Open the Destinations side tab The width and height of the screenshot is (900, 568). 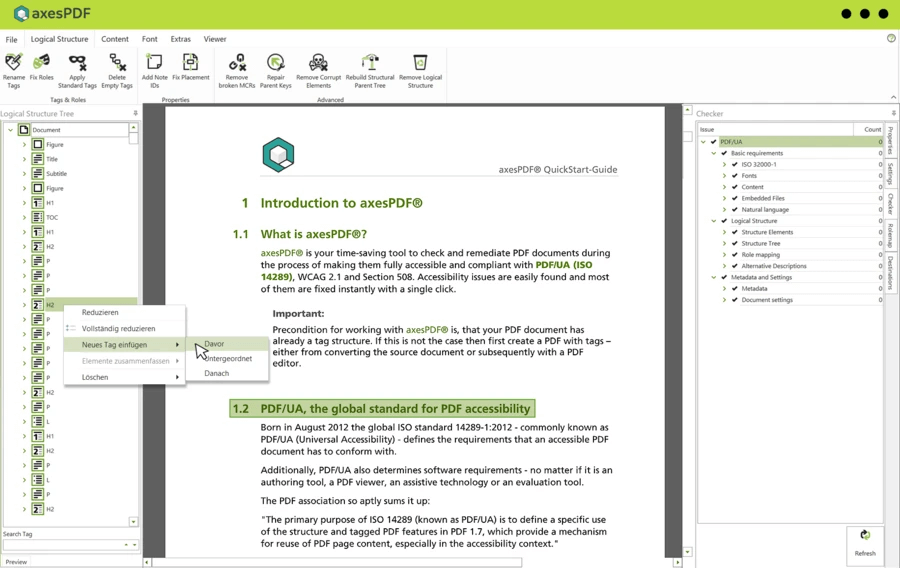coord(890,272)
